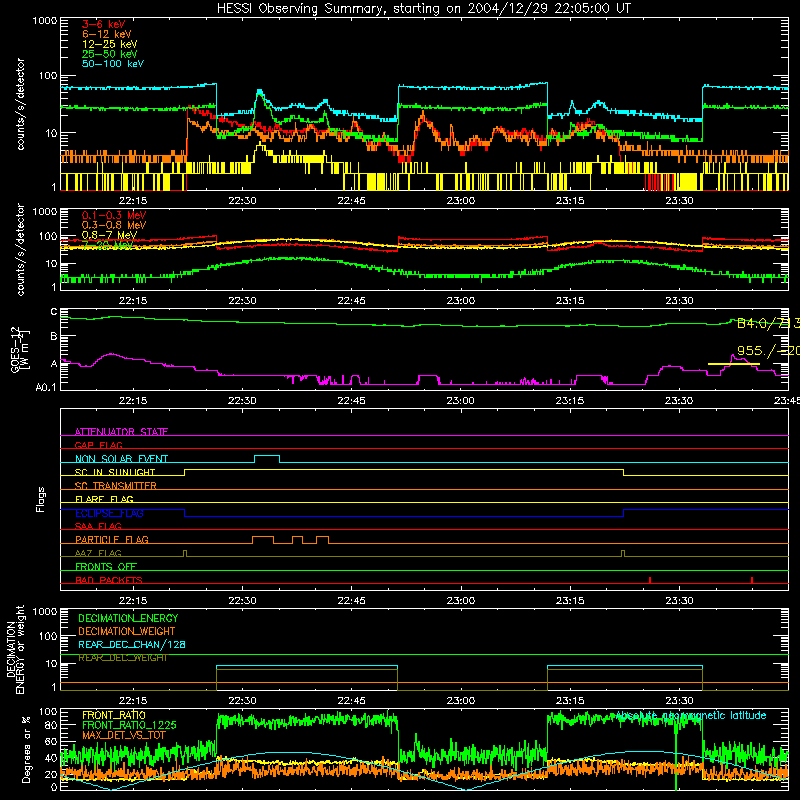The image size is (800, 800).
Task: Select the REAR_DEC_CHAN/128 legend label
Action: [132, 645]
